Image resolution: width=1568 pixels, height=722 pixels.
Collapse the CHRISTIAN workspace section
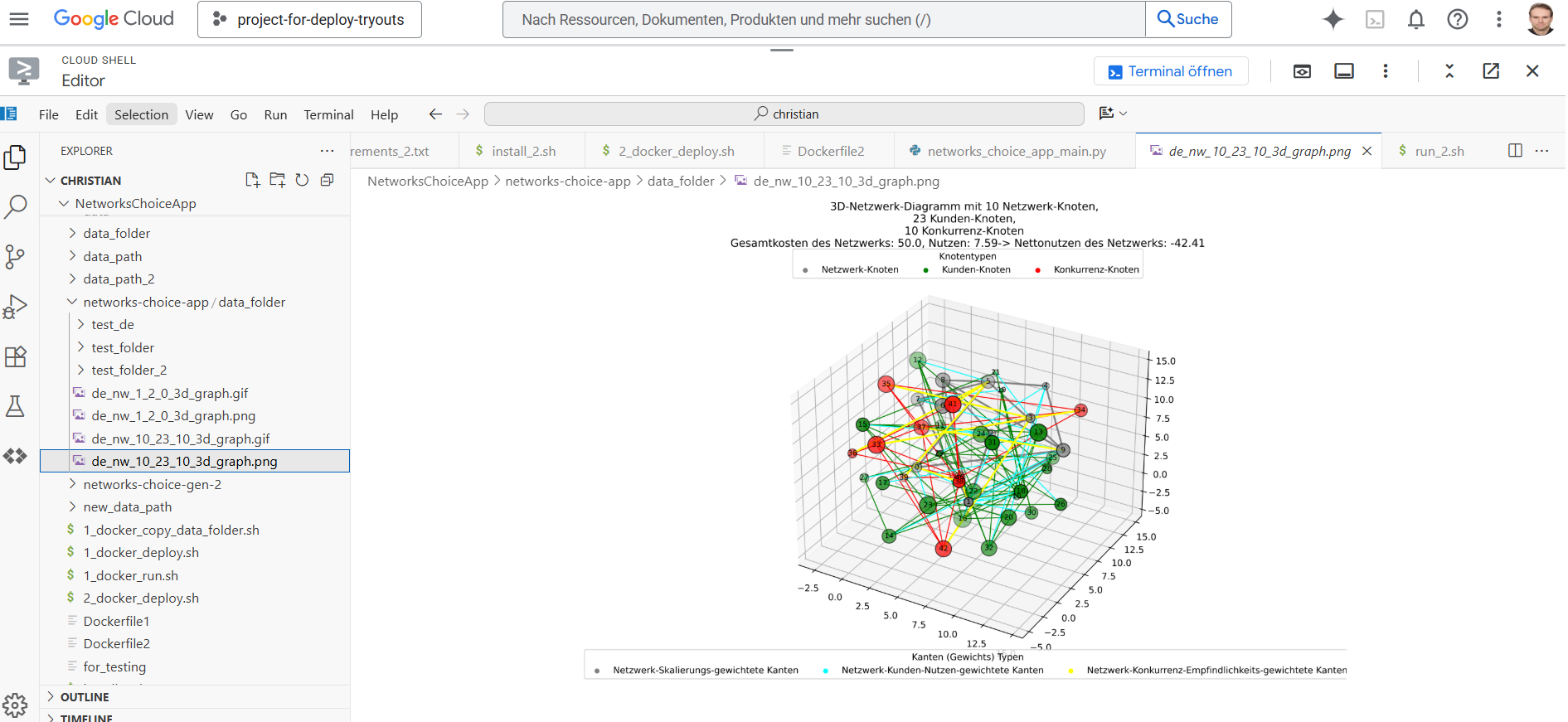pos(51,181)
